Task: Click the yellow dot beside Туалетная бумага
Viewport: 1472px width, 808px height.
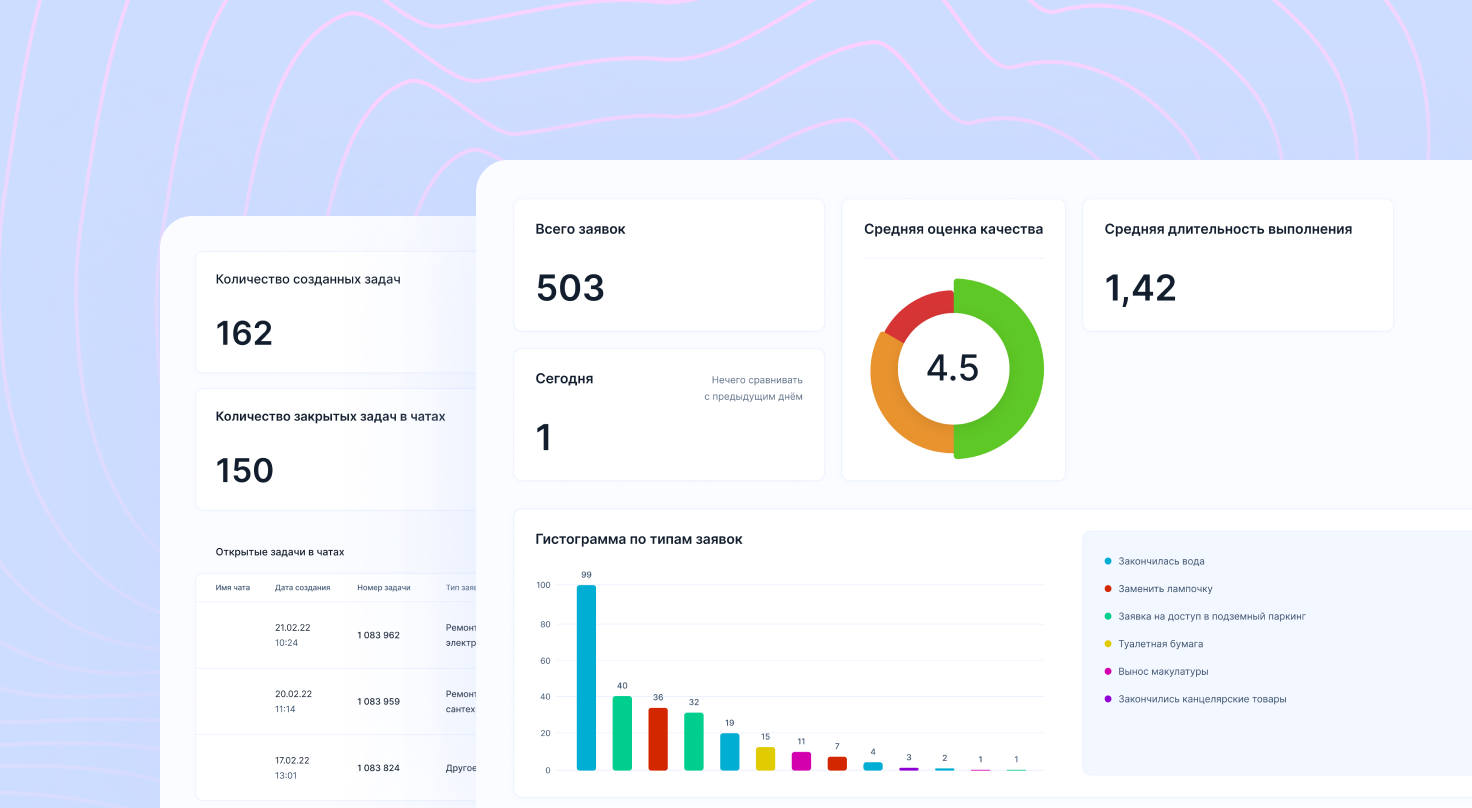Action: point(1108,644)
